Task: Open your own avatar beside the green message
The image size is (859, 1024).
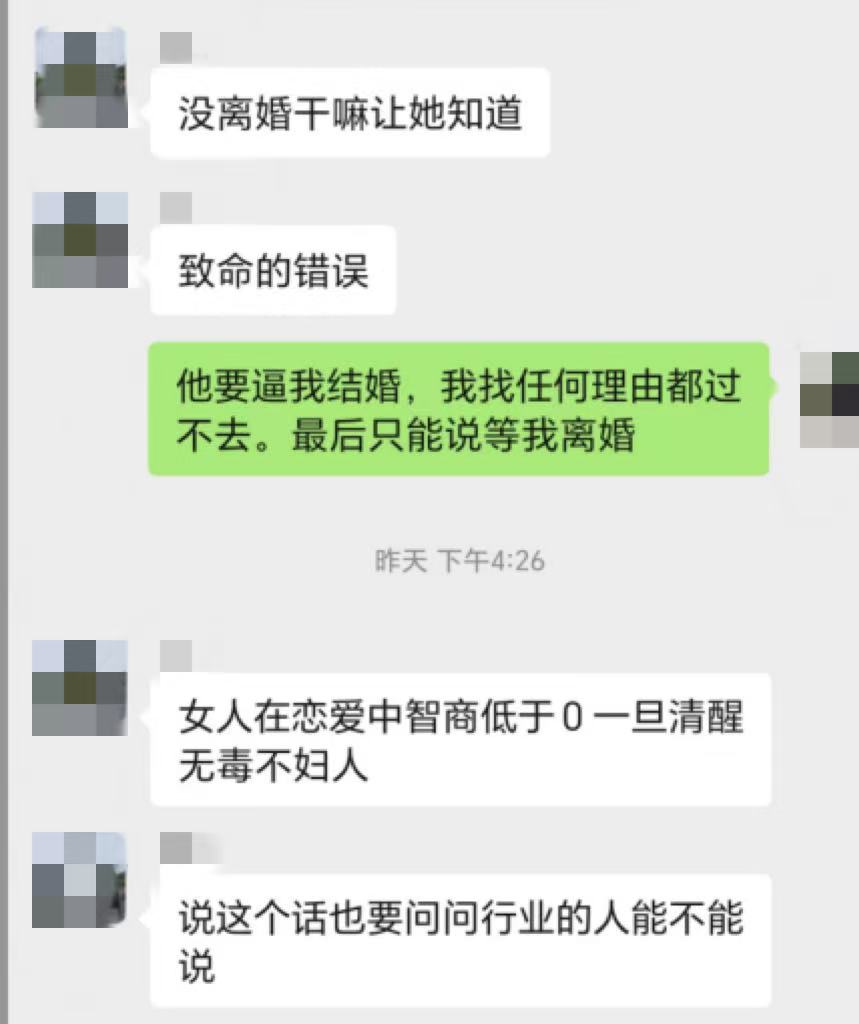Action: point(830,400)
